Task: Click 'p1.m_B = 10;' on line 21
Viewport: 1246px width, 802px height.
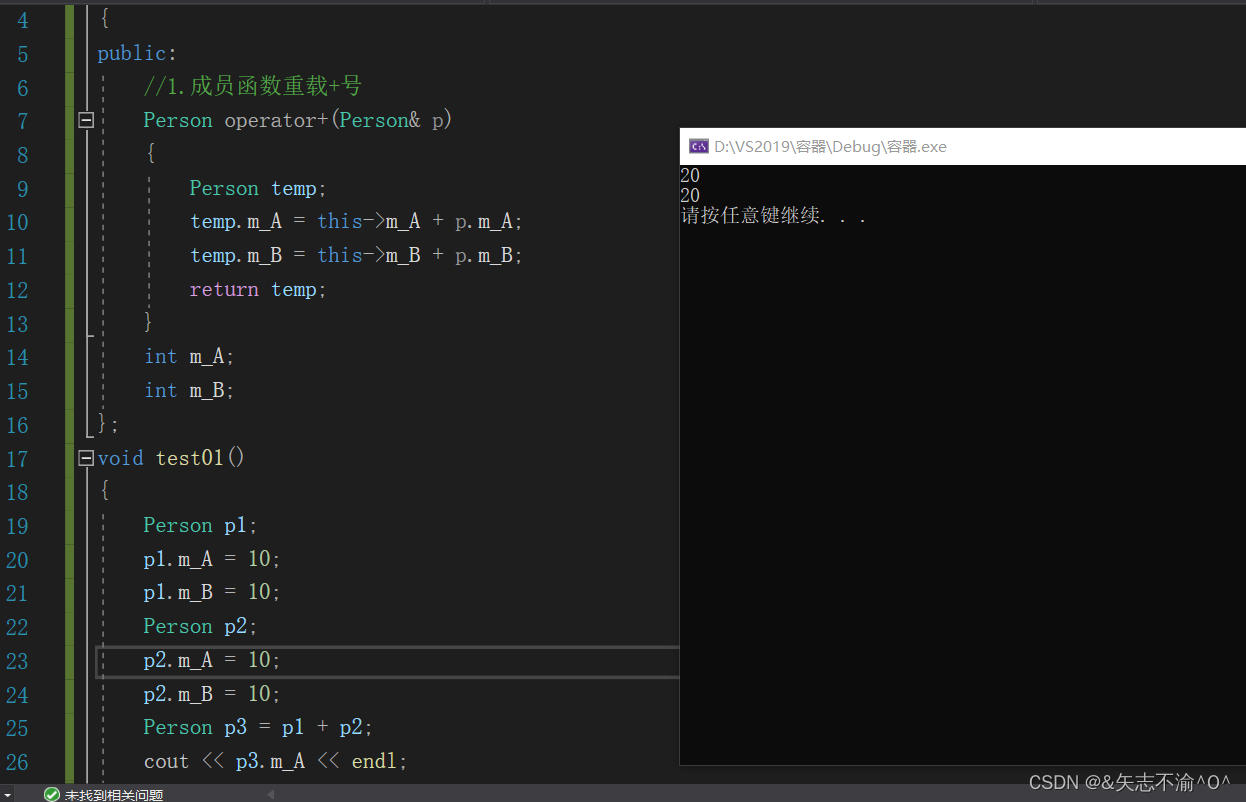Action: tap(212, 592)
